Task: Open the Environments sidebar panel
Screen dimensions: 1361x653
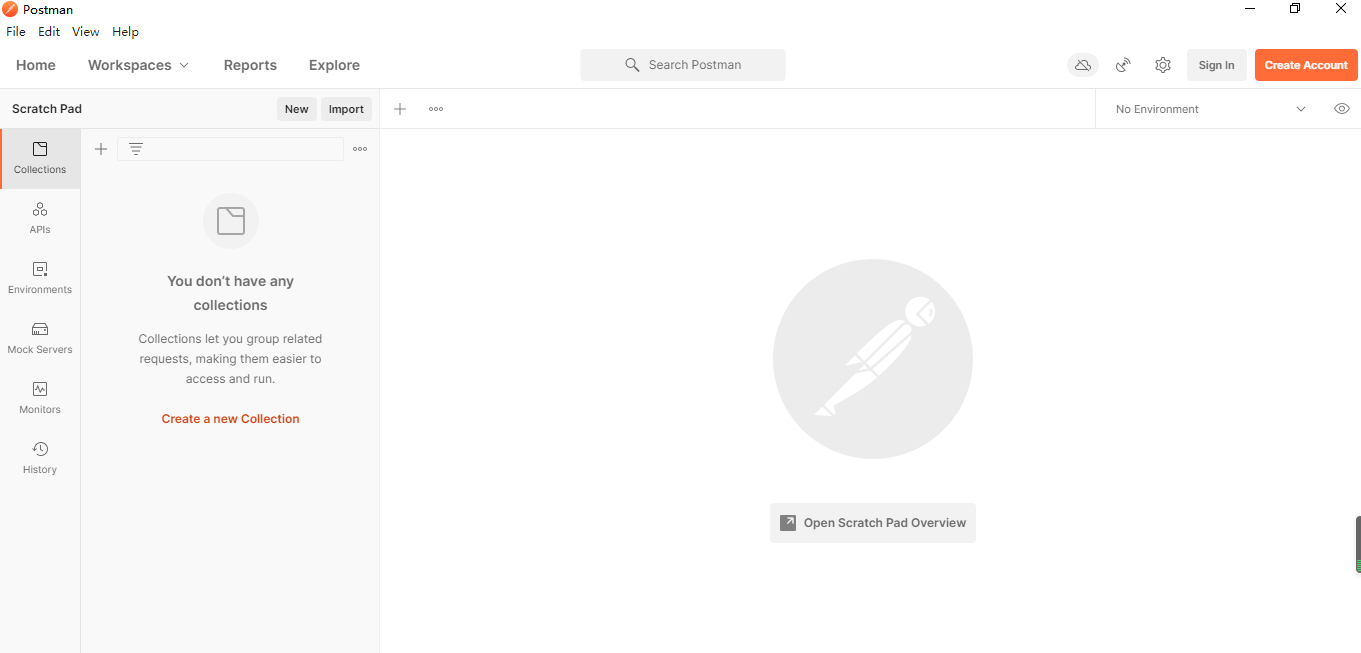Action: (40, 279)
